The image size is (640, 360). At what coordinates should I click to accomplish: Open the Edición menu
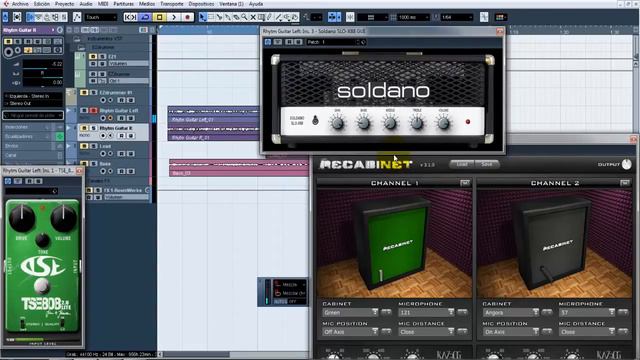tap(42, 4)
